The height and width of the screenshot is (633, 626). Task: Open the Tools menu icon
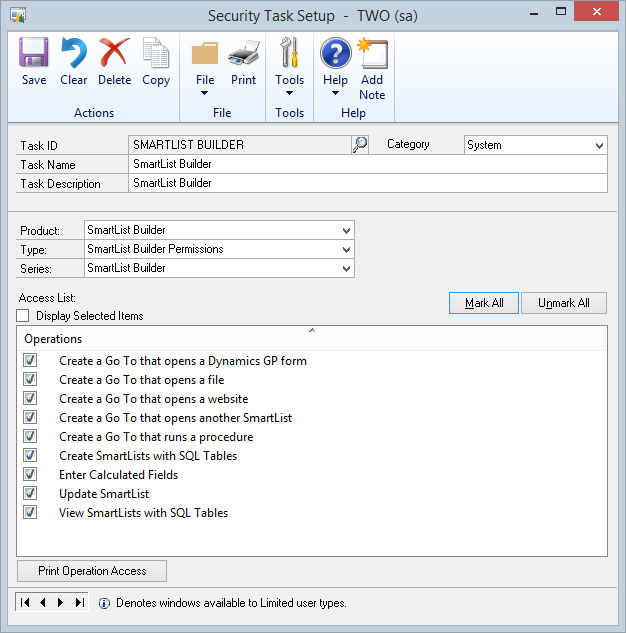pos(290,52)
